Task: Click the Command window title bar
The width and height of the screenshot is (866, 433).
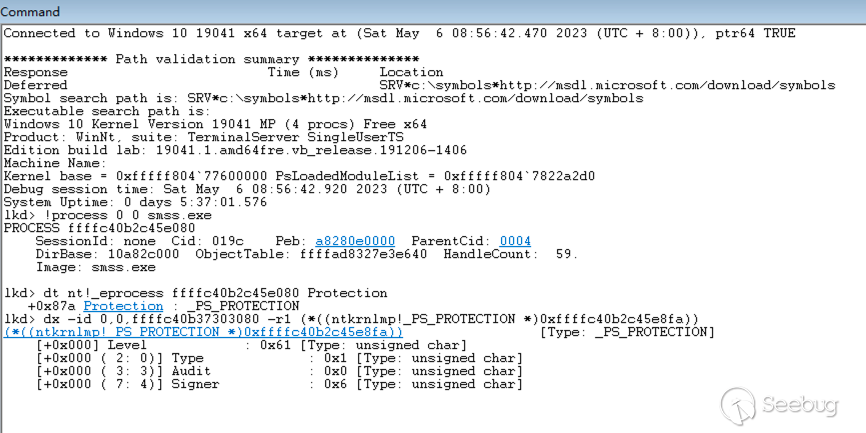Action: click(x=433, y=9)
